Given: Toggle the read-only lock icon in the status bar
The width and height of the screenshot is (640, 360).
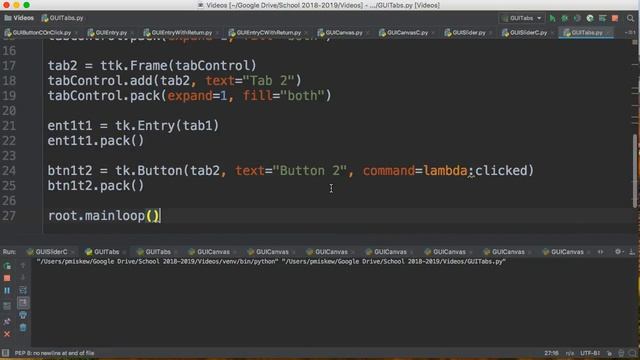Looking at the screenshot, I should tap(609, 353).
